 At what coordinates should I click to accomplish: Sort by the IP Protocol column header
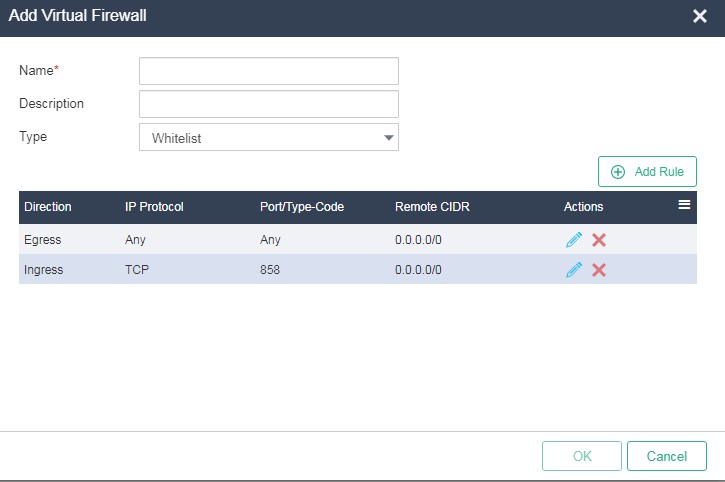(x=154, y=207)
